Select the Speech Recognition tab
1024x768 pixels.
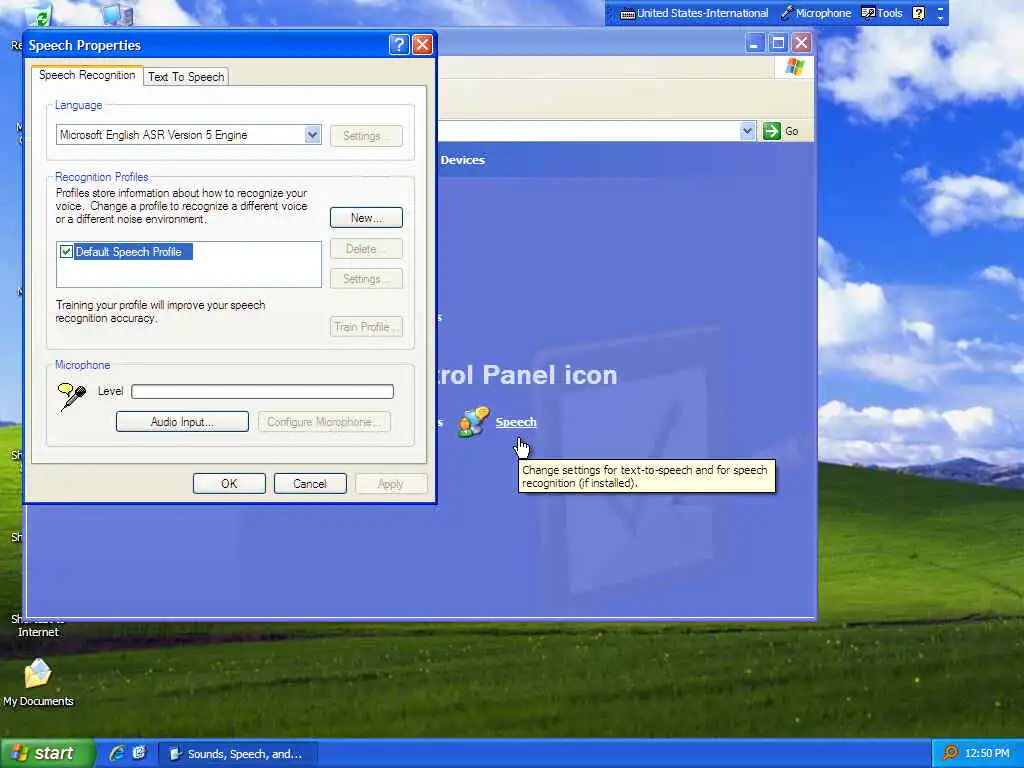coord(87,75)
